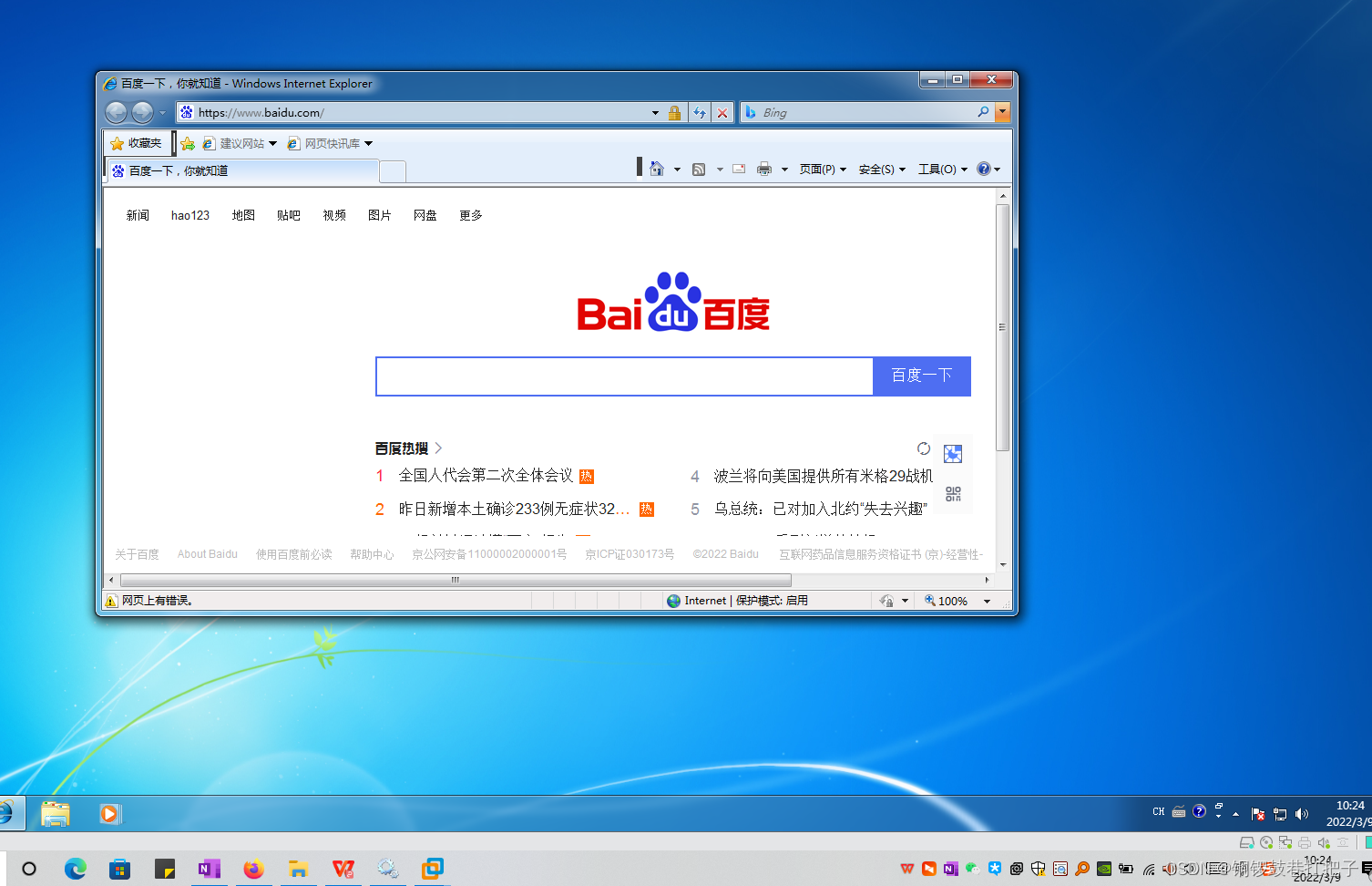Open the 图片 link
This screenshot has width=1372, height=886.
point(380,215)
